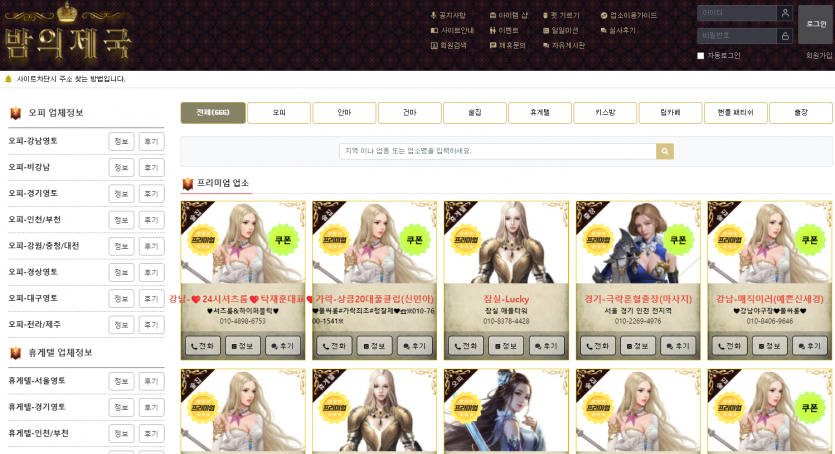Click the 강남-매직미러(예쁜신세경) title
835x454 pixels.
coord(769,299)
